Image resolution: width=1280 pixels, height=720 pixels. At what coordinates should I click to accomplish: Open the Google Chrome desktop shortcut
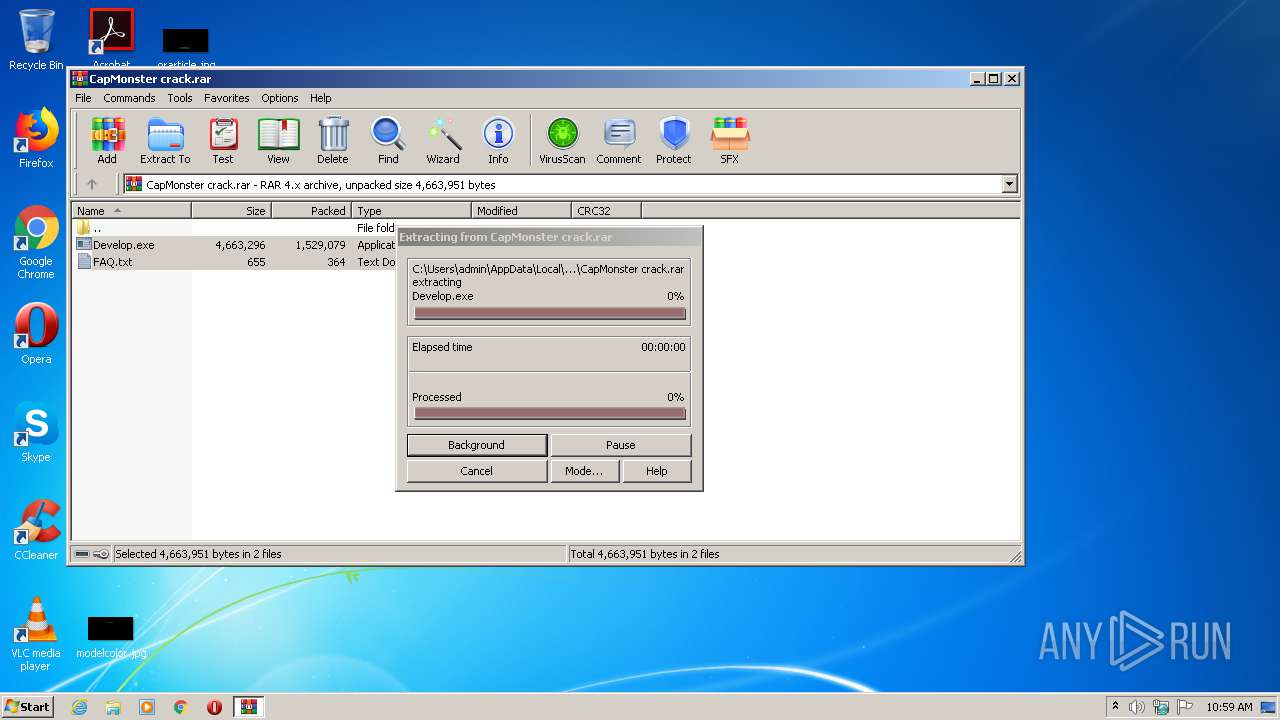click(x=36, y=242)
